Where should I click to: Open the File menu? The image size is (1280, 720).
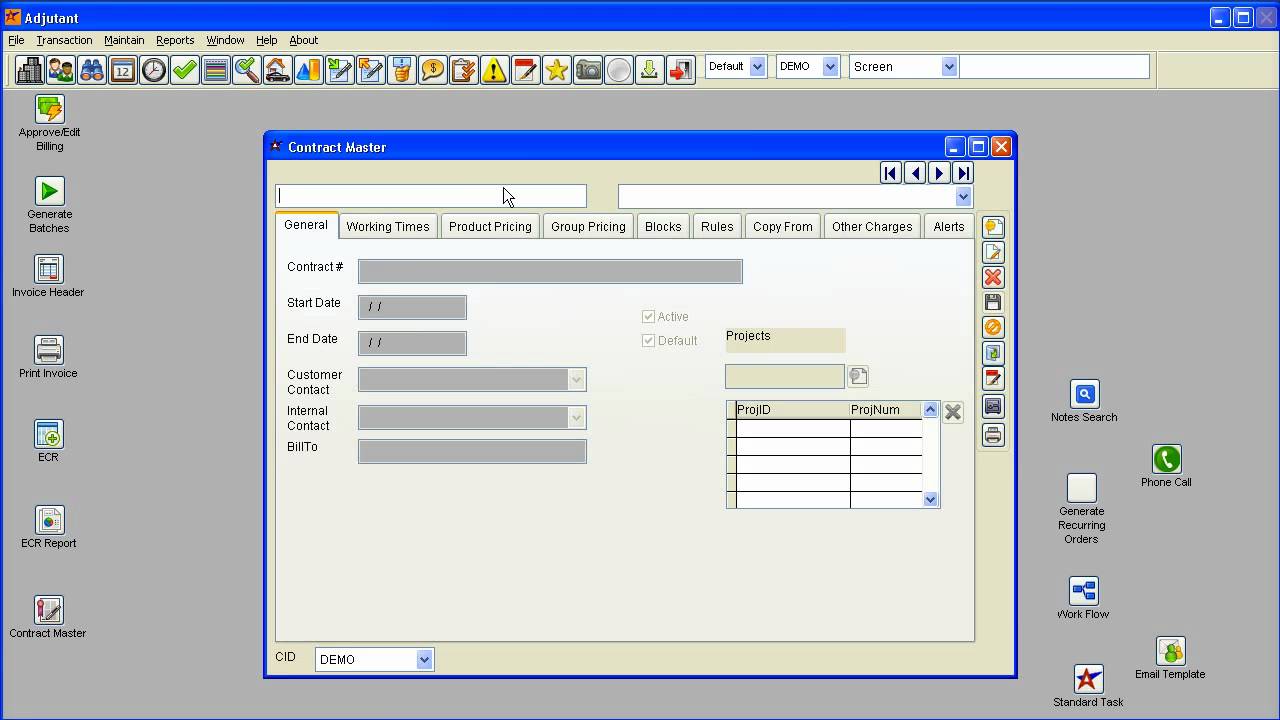click(x=16, y=40)
